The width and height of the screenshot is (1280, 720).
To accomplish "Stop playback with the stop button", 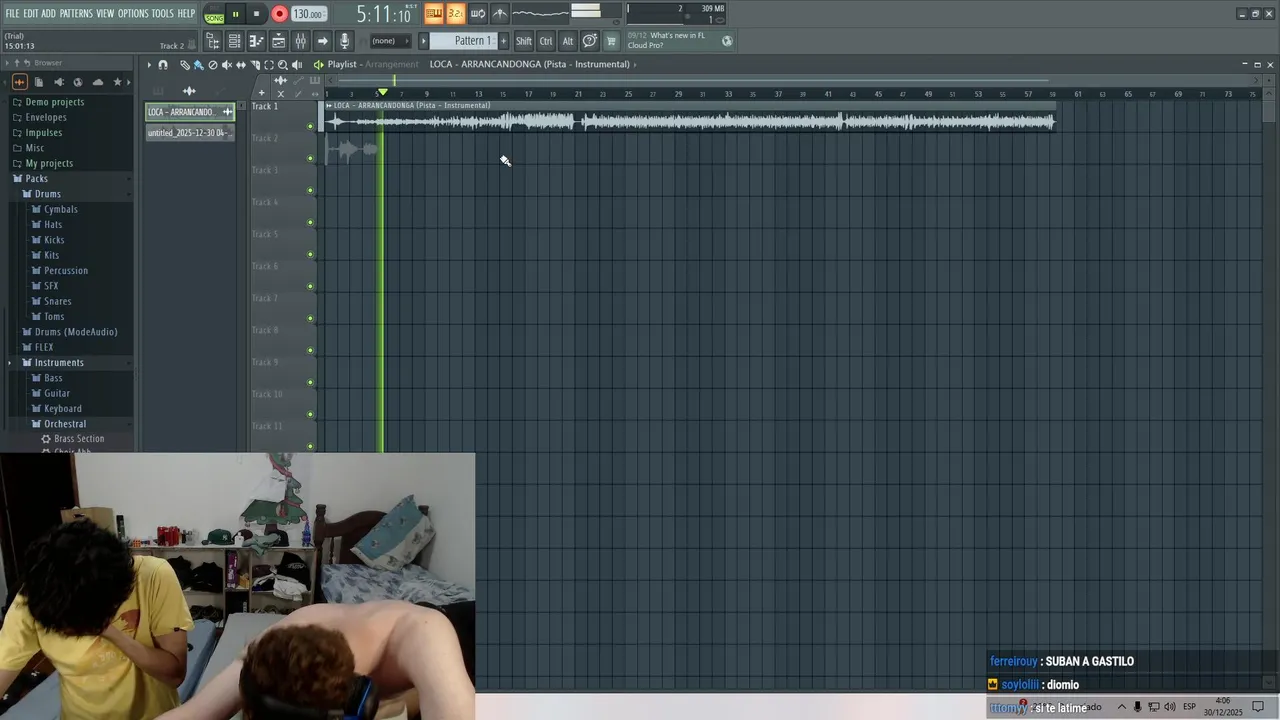I will tap(256, 14).
